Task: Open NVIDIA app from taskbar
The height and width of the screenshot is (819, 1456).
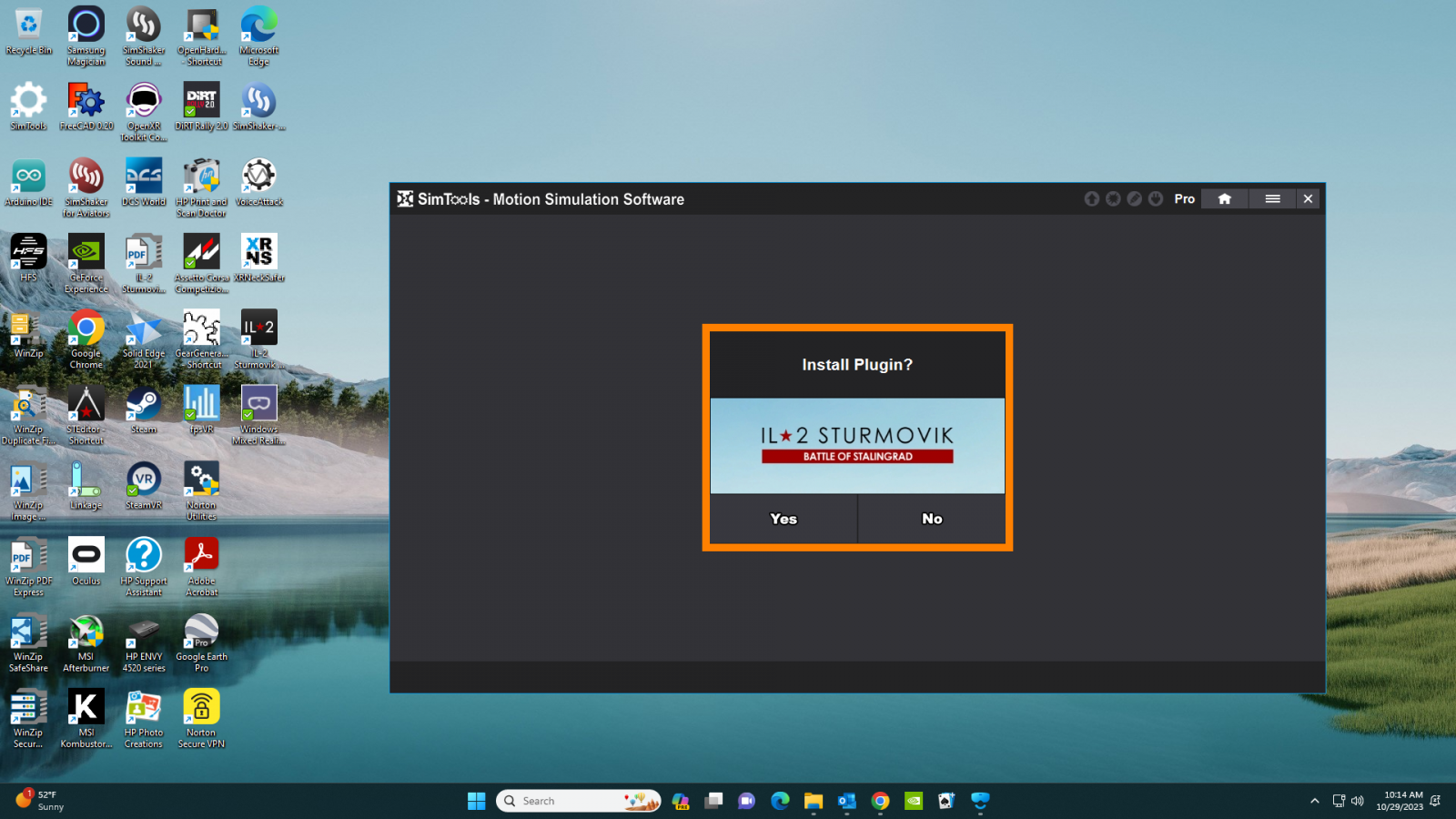Action: [x=914, y=801]
